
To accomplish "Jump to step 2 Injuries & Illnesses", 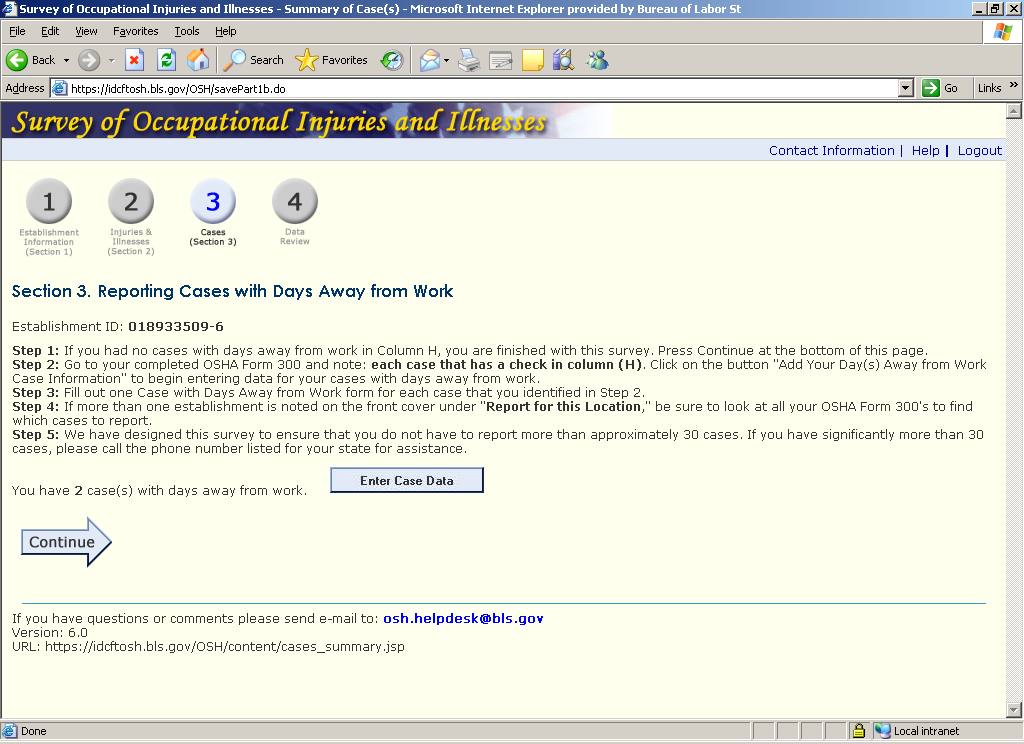I will click(x=131, y=202).
